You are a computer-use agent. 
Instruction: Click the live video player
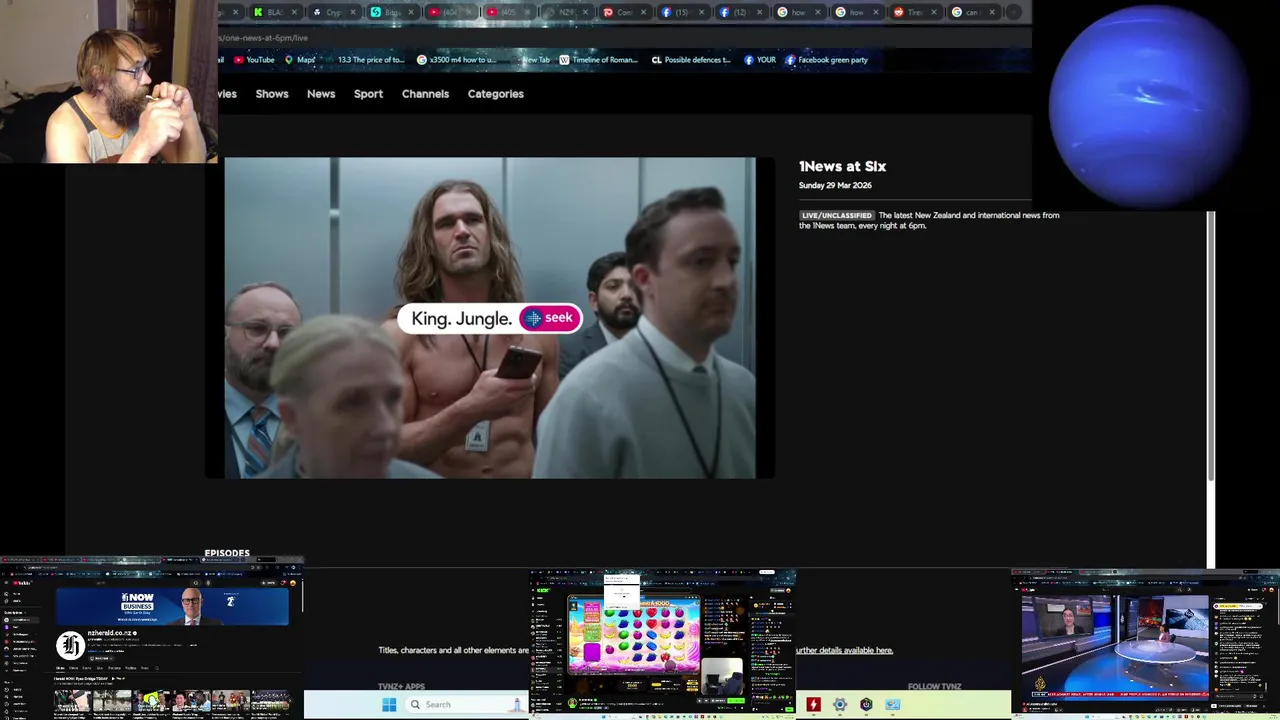[490, 318]
